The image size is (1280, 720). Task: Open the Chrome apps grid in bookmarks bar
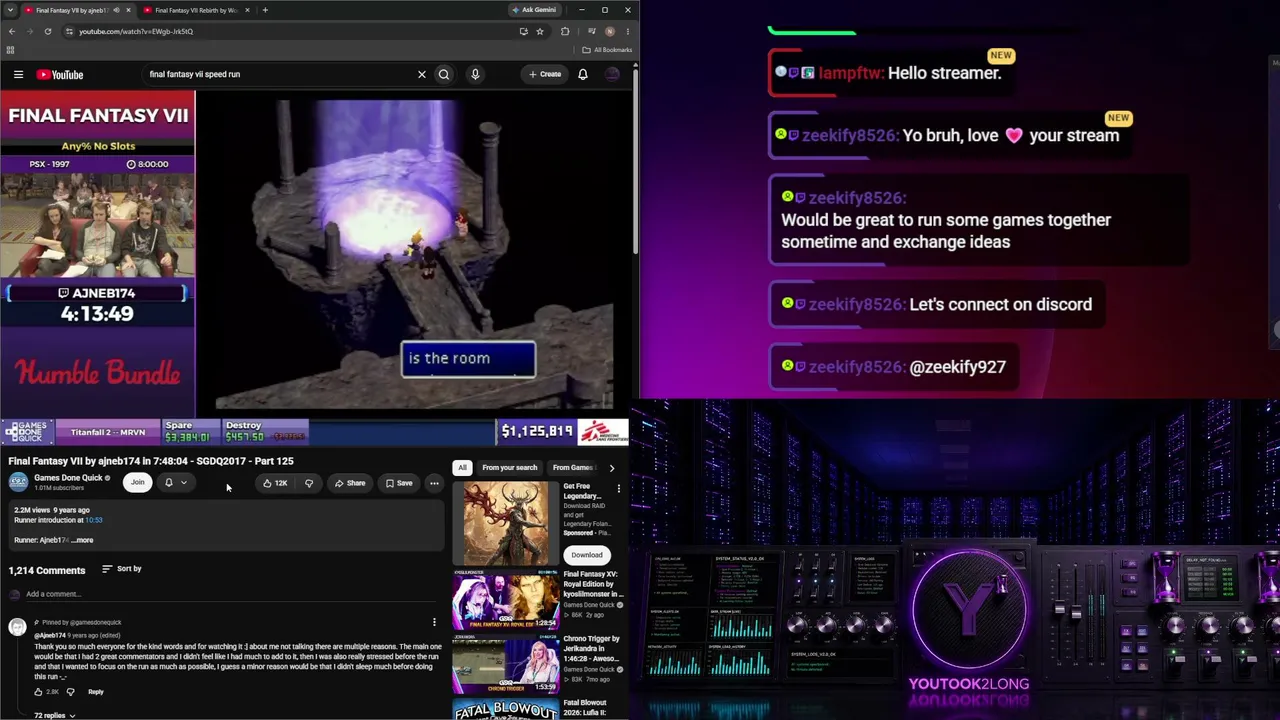coord(10,50)
